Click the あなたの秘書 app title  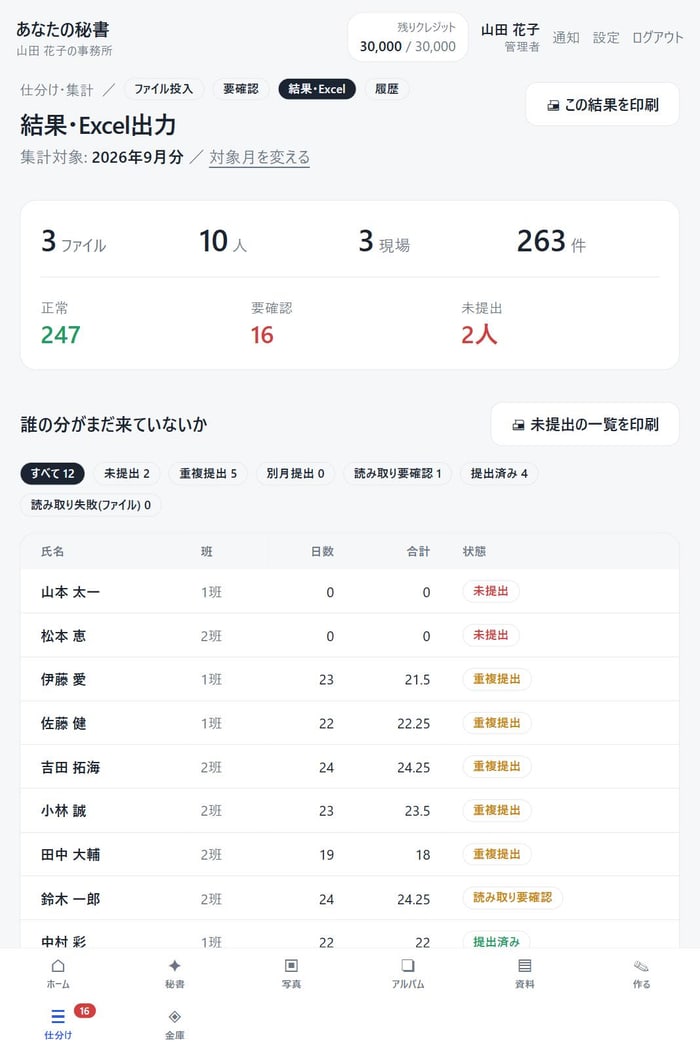[x=63, y=29]
